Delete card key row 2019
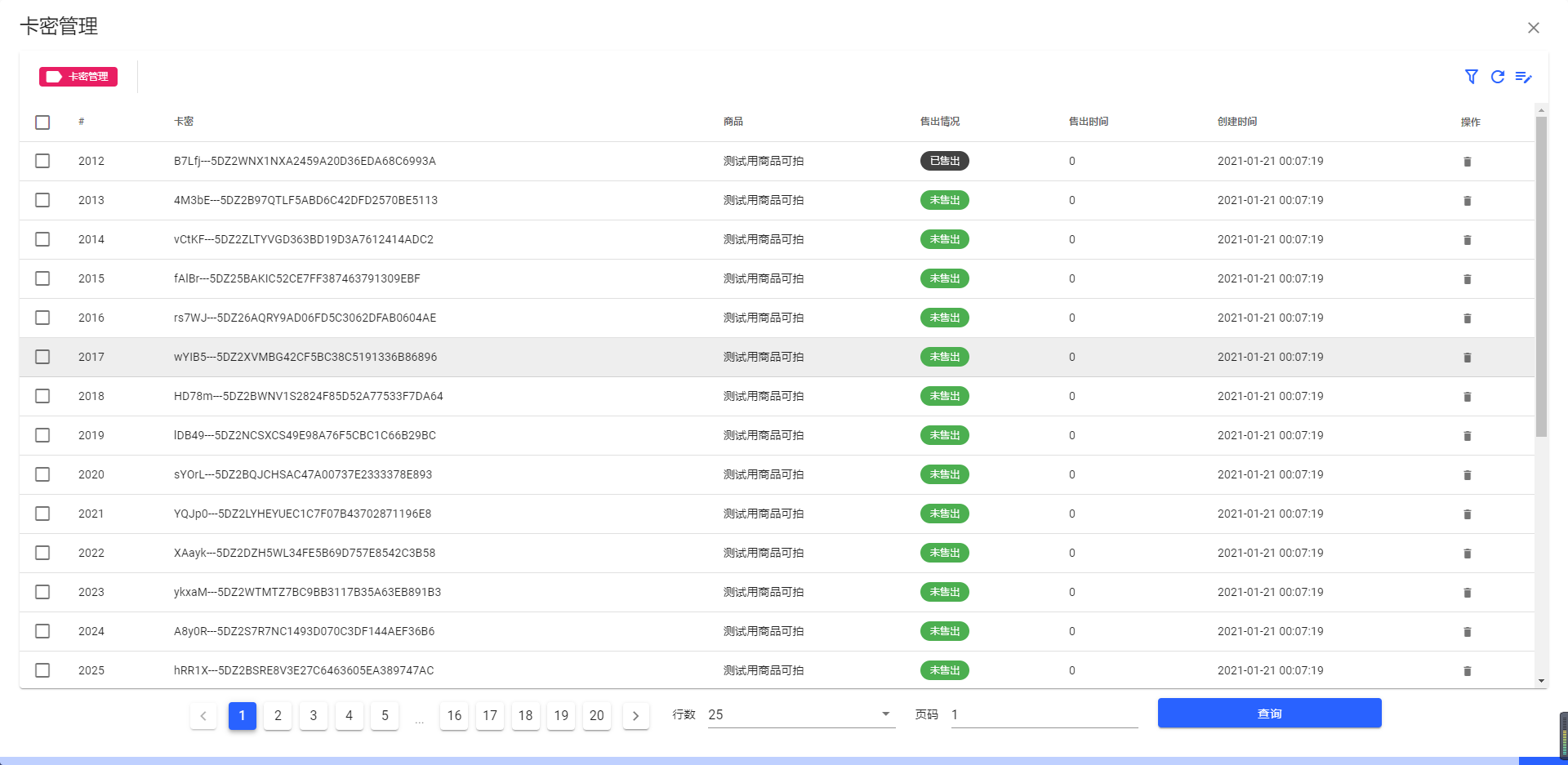The image size is (1568, 765). [x=1468, y=436]
